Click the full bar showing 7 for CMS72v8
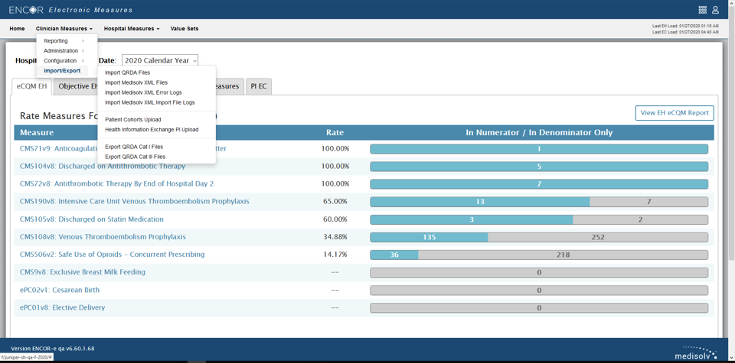The width and height of the screenshot is (735, 363). 539,184
